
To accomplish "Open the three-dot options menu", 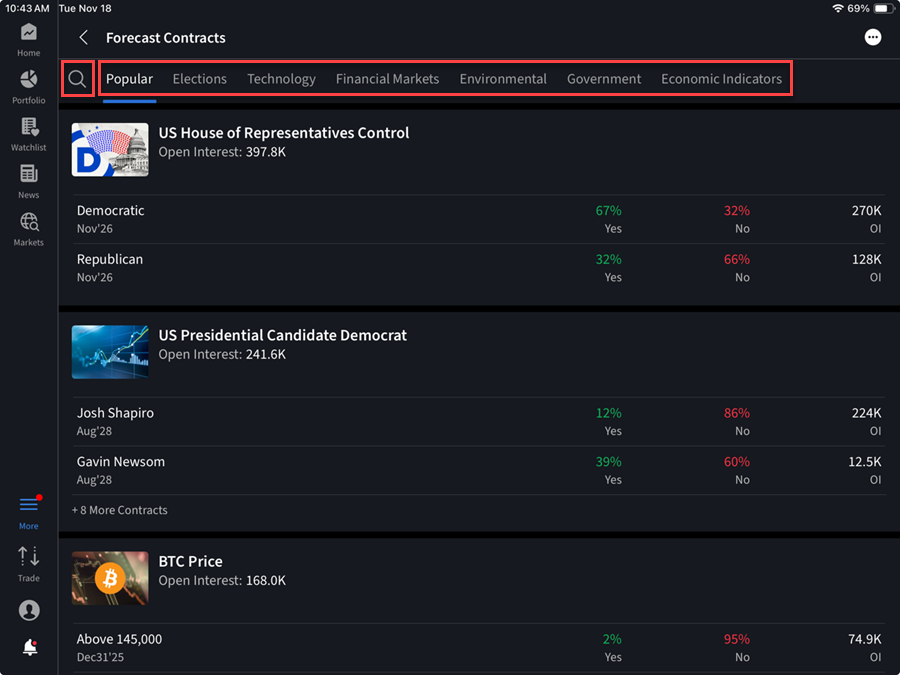I will (x=872, y=36).
